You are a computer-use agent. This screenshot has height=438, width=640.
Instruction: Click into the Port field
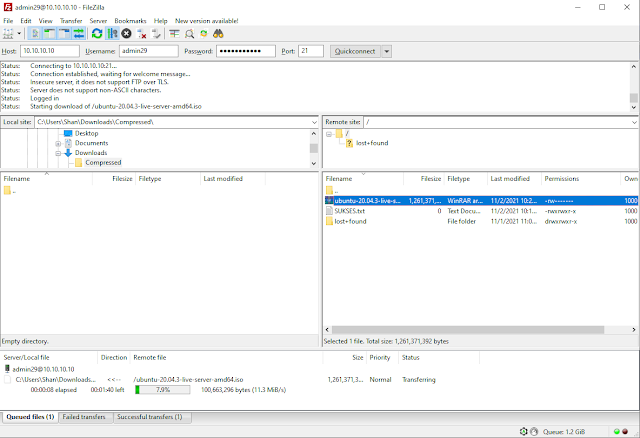311,51
